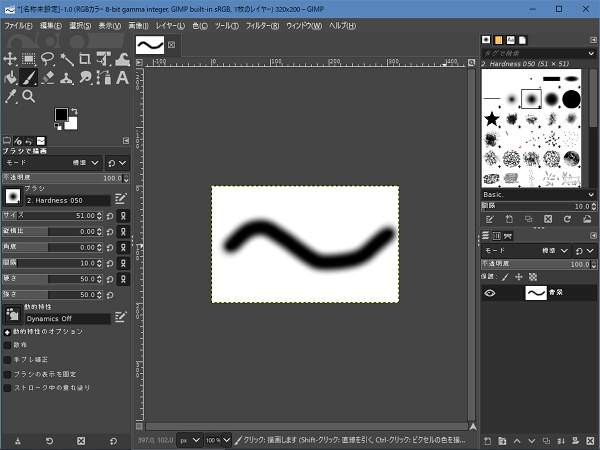The height and width of the screenshot is (450, 600).
Task: Select the Eraser tool
Action: [x=48, y=77]
